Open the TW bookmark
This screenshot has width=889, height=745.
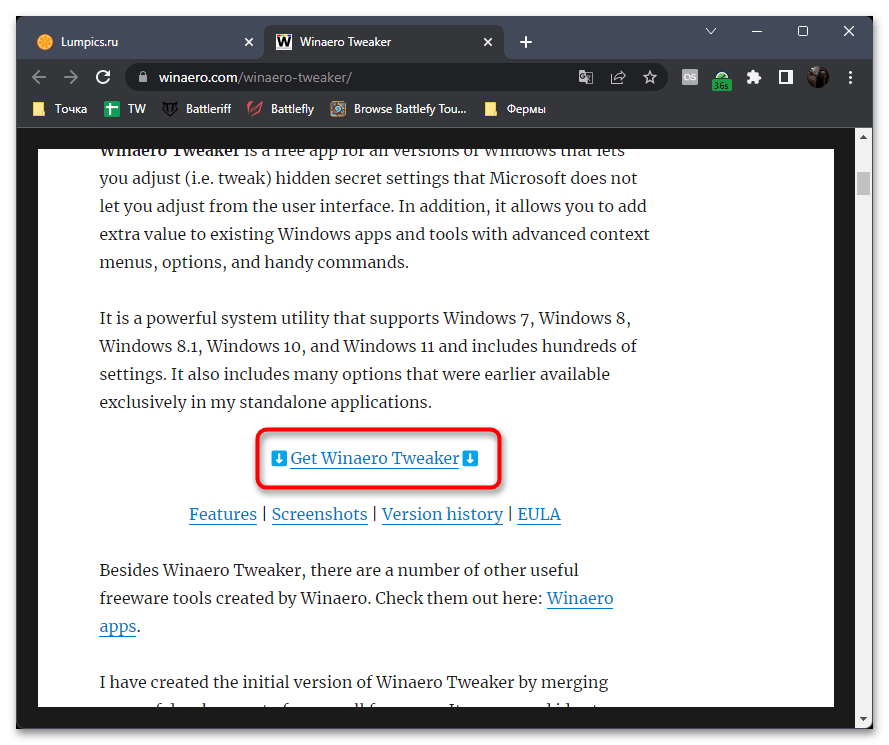click(x=125, y=109)
